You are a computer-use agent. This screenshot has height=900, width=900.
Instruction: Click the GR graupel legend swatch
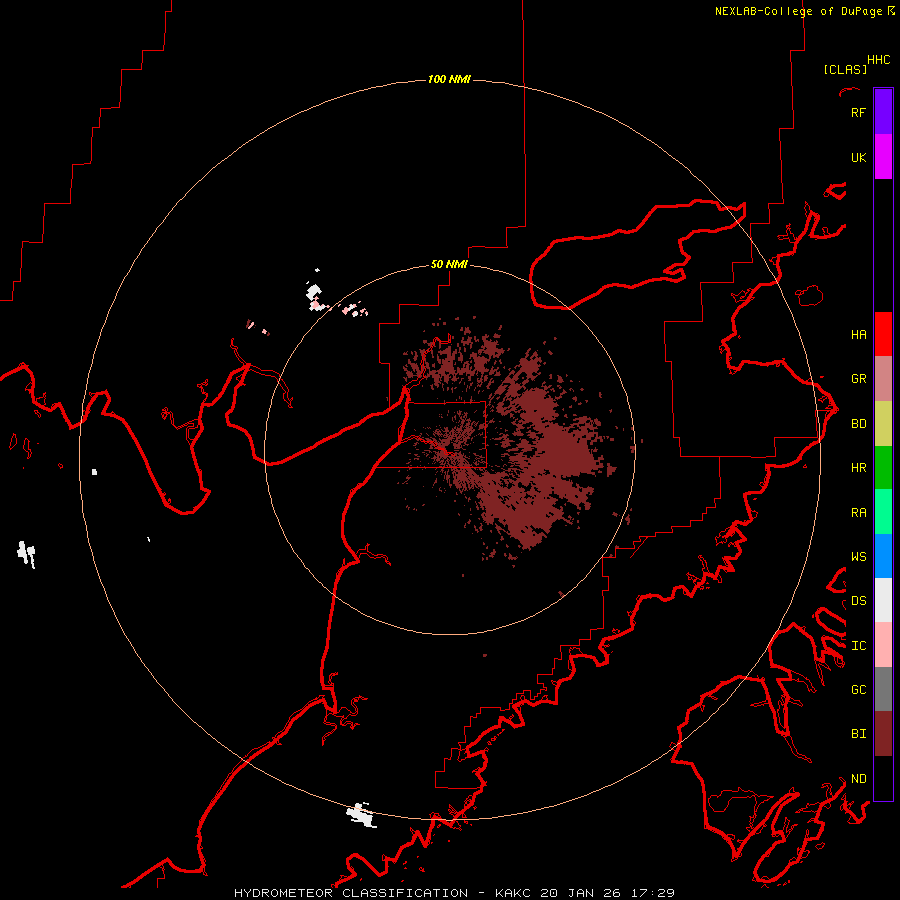[883, 378]
